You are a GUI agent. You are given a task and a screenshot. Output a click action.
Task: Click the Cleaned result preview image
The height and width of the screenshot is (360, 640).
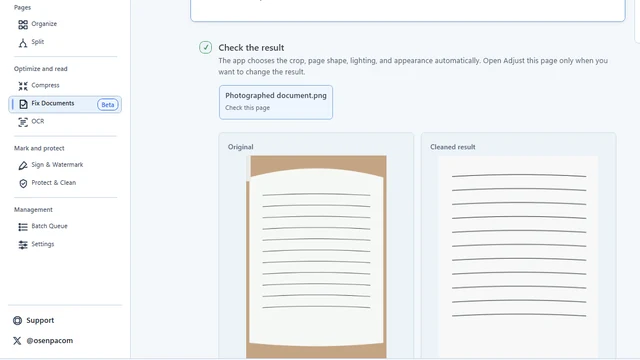pyautogui.click(x=518, y=257)
